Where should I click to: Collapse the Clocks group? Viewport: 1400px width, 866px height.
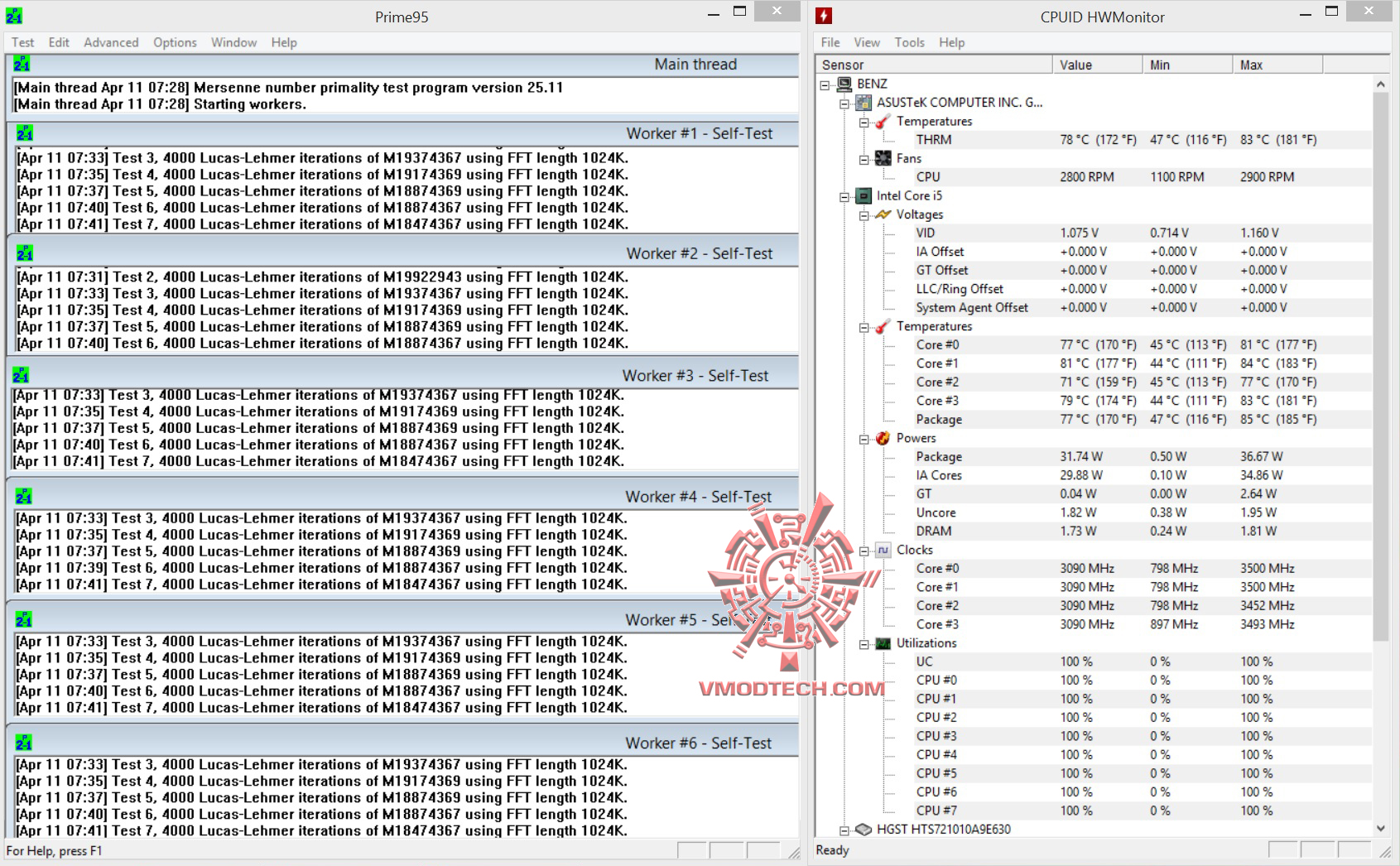point(864,551)
